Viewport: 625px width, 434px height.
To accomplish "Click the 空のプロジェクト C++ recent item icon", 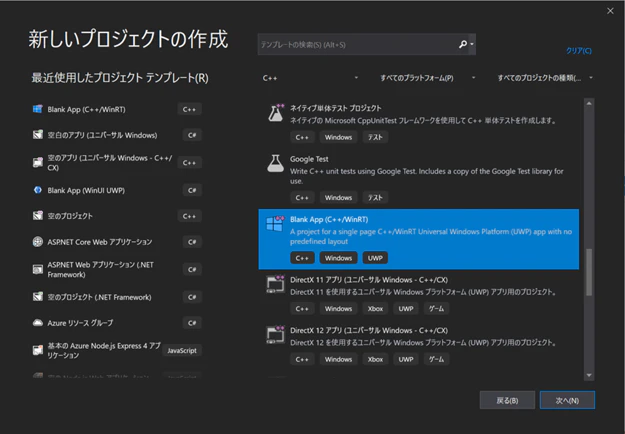I will (37, 216).
